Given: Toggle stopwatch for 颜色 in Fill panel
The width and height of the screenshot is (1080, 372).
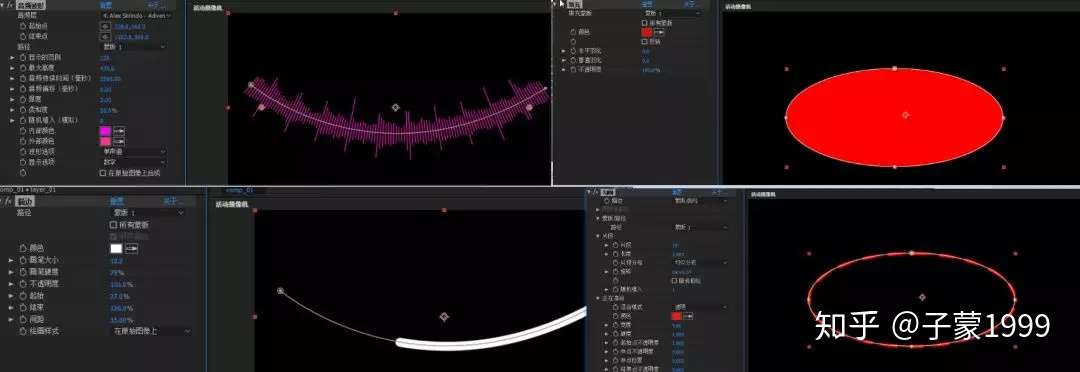Looking at the screenshot, I should pos(574,32).
